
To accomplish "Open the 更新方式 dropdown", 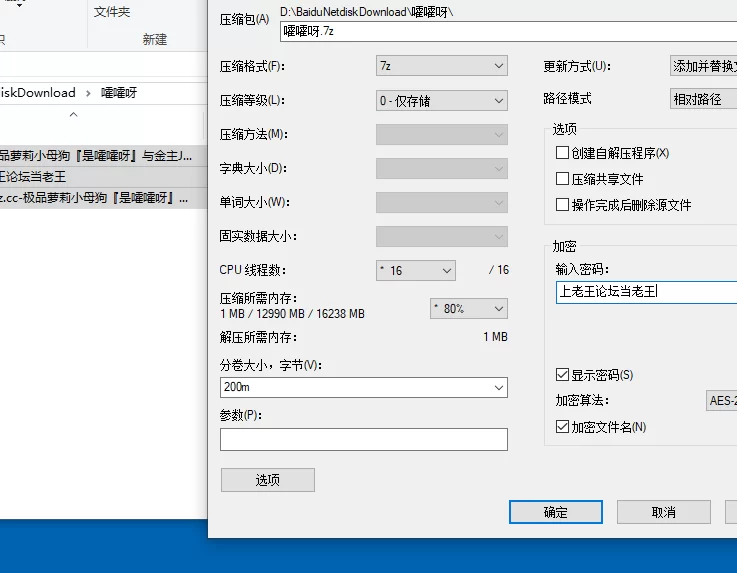I will pyautogui.click(x=703, y=66).
